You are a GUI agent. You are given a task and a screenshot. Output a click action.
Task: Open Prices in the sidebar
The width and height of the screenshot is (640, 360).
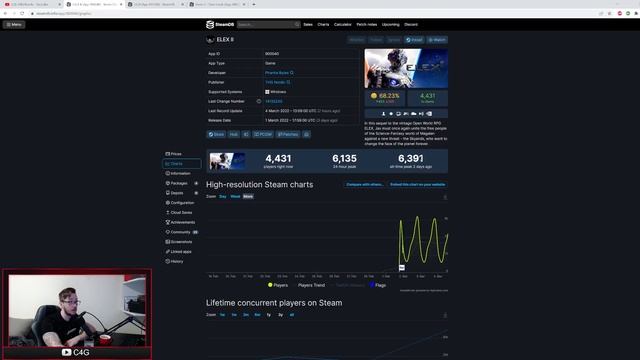pos(182,154)
